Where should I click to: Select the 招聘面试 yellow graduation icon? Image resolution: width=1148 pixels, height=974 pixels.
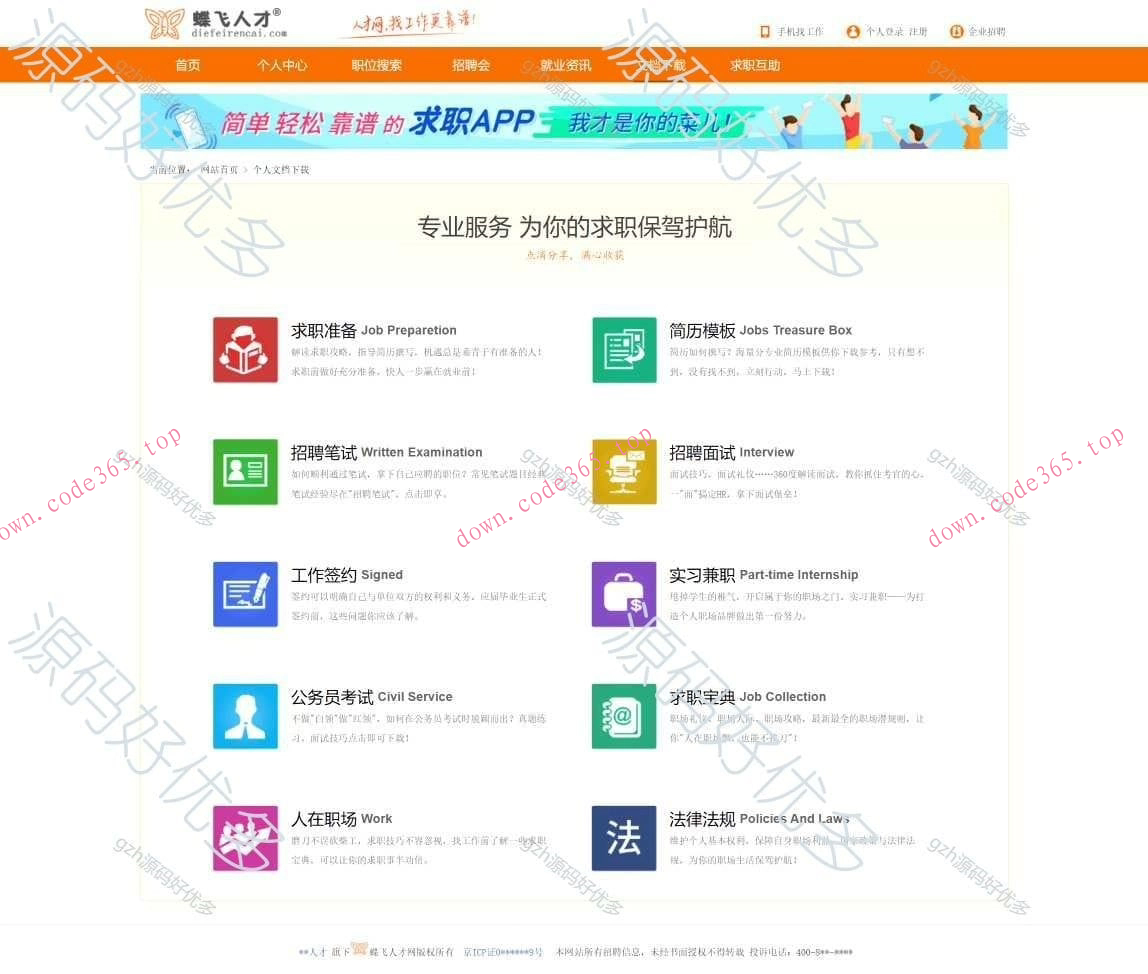pyautogui.click(x=624, y=471)
